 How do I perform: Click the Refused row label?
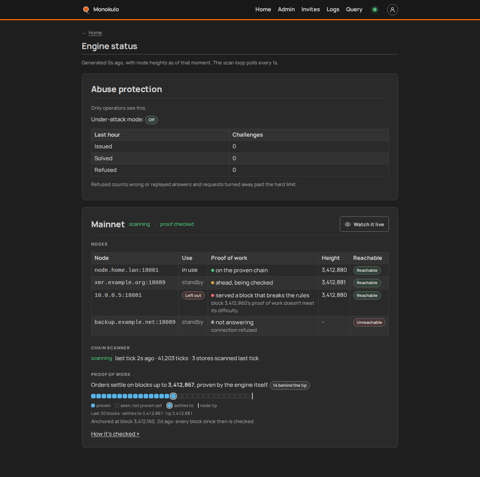[x=106, y=170]
